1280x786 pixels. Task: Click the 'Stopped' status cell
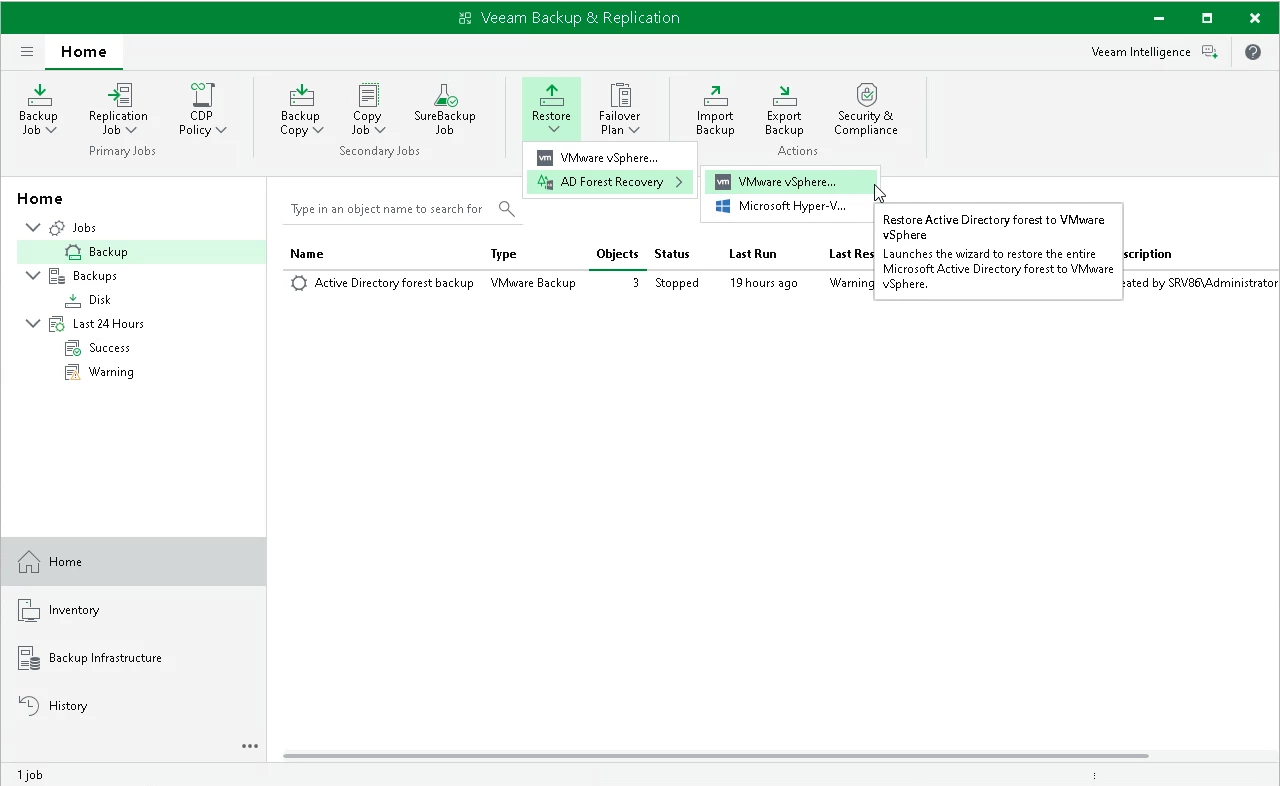point(677,283)
